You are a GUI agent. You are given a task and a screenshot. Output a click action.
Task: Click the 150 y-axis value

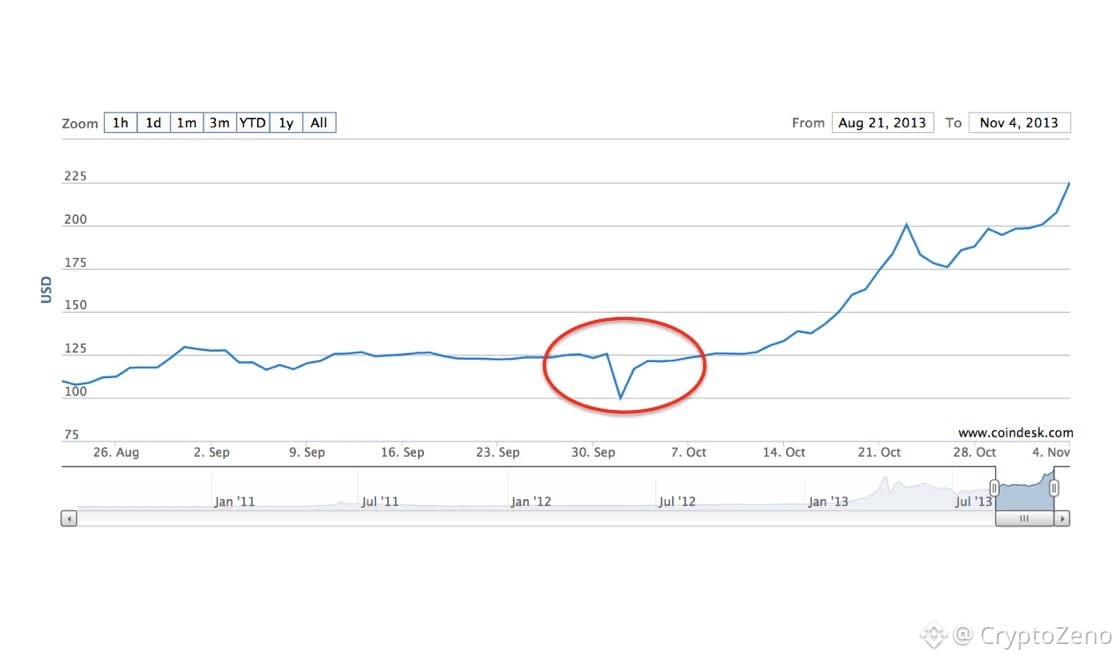[75, 305]
